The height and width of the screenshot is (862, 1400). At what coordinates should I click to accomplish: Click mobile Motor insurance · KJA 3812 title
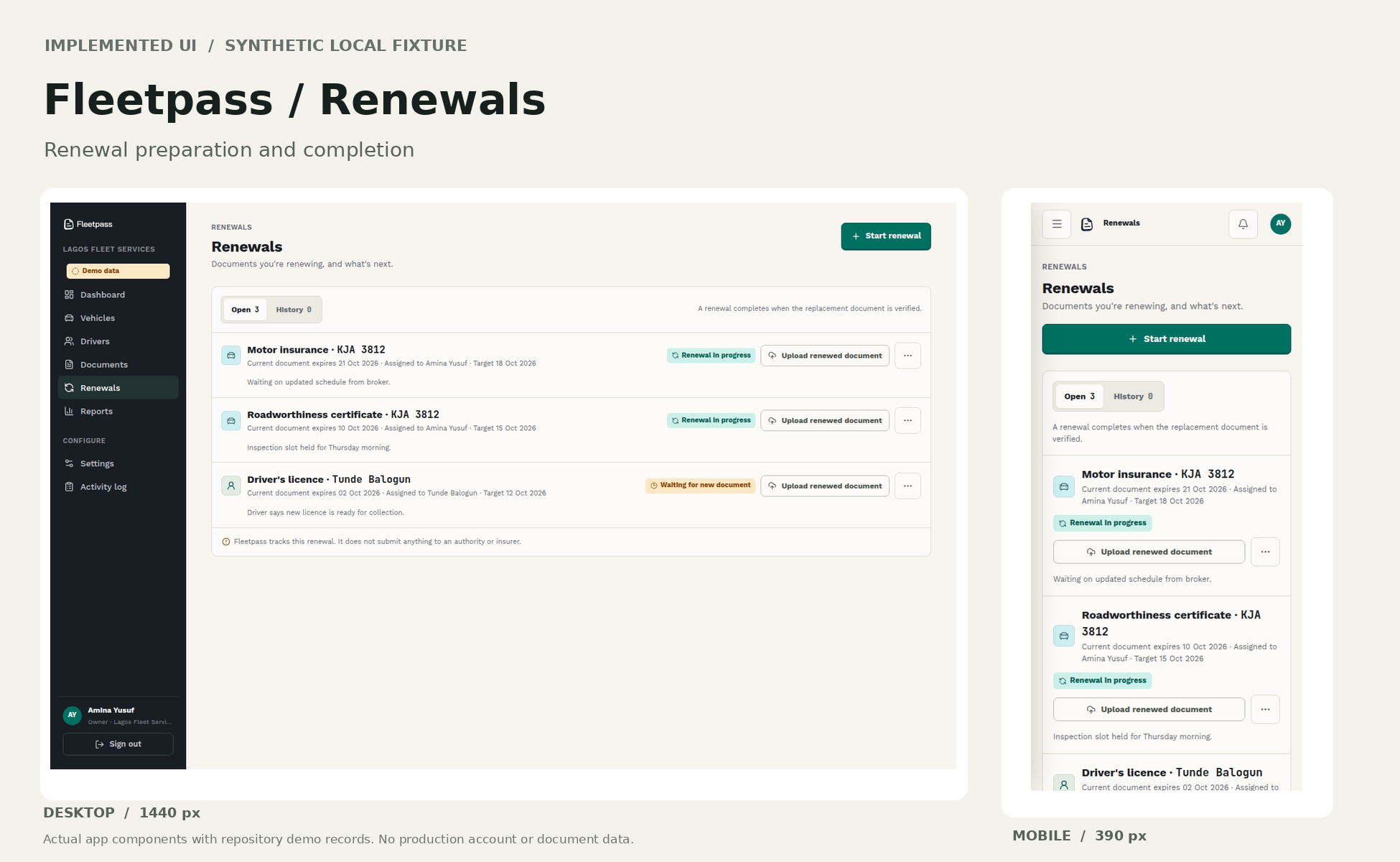point(1158,474)
